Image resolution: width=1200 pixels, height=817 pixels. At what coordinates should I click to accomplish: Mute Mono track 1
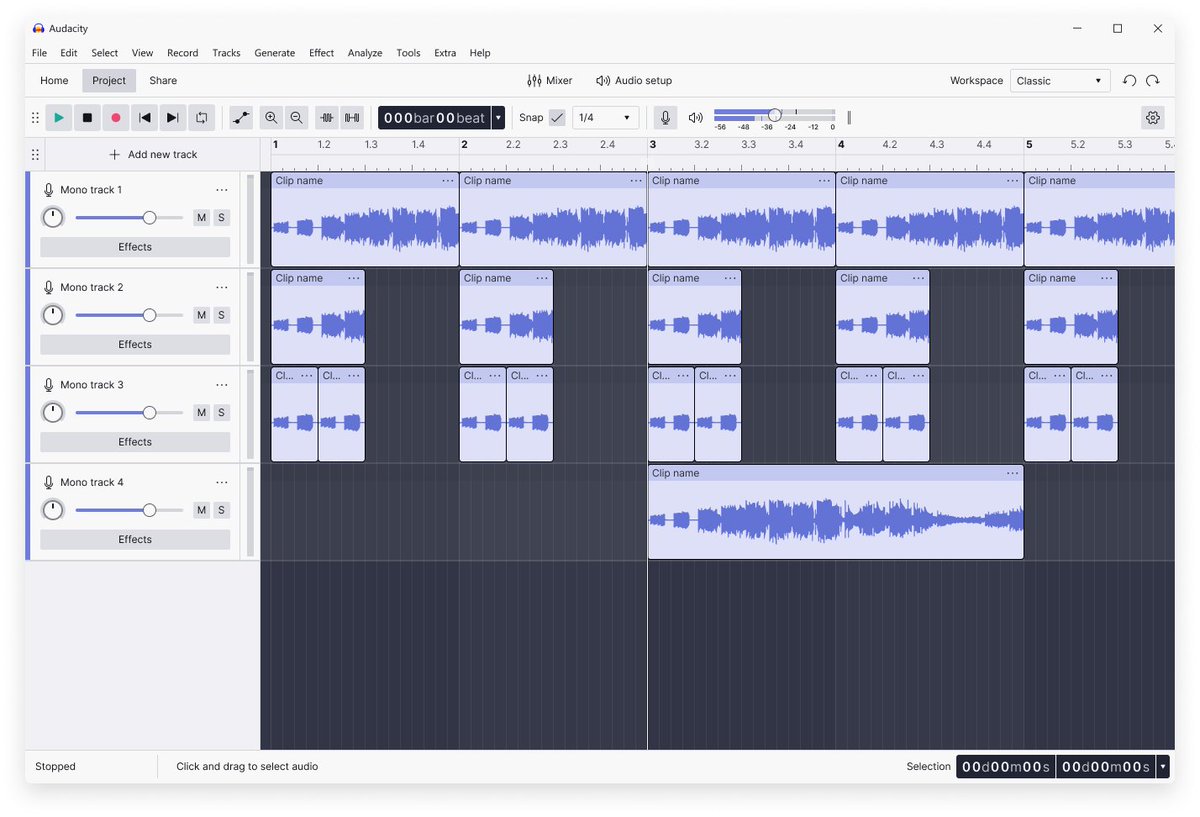pyautogui.click(x=201, y=218)
